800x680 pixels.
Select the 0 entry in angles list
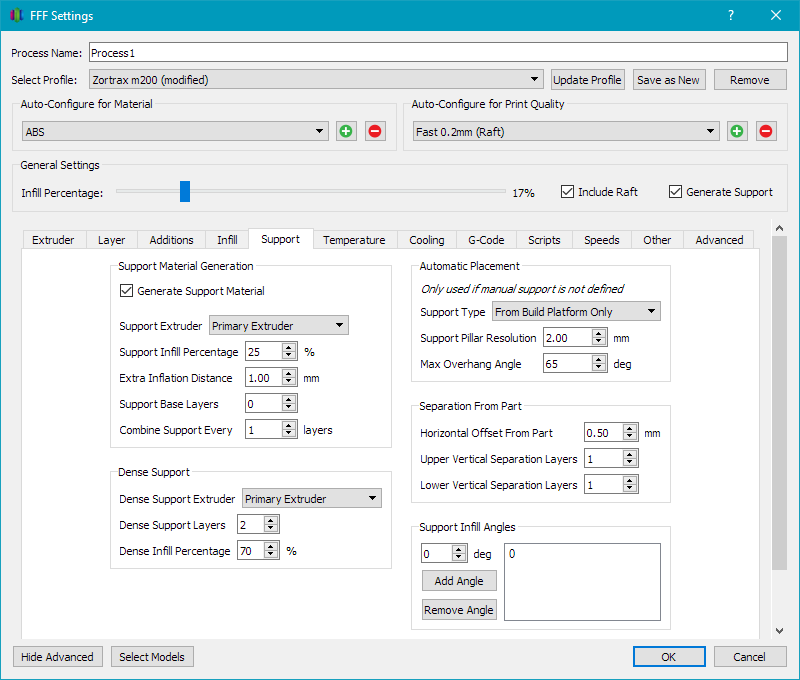(512, 553)
